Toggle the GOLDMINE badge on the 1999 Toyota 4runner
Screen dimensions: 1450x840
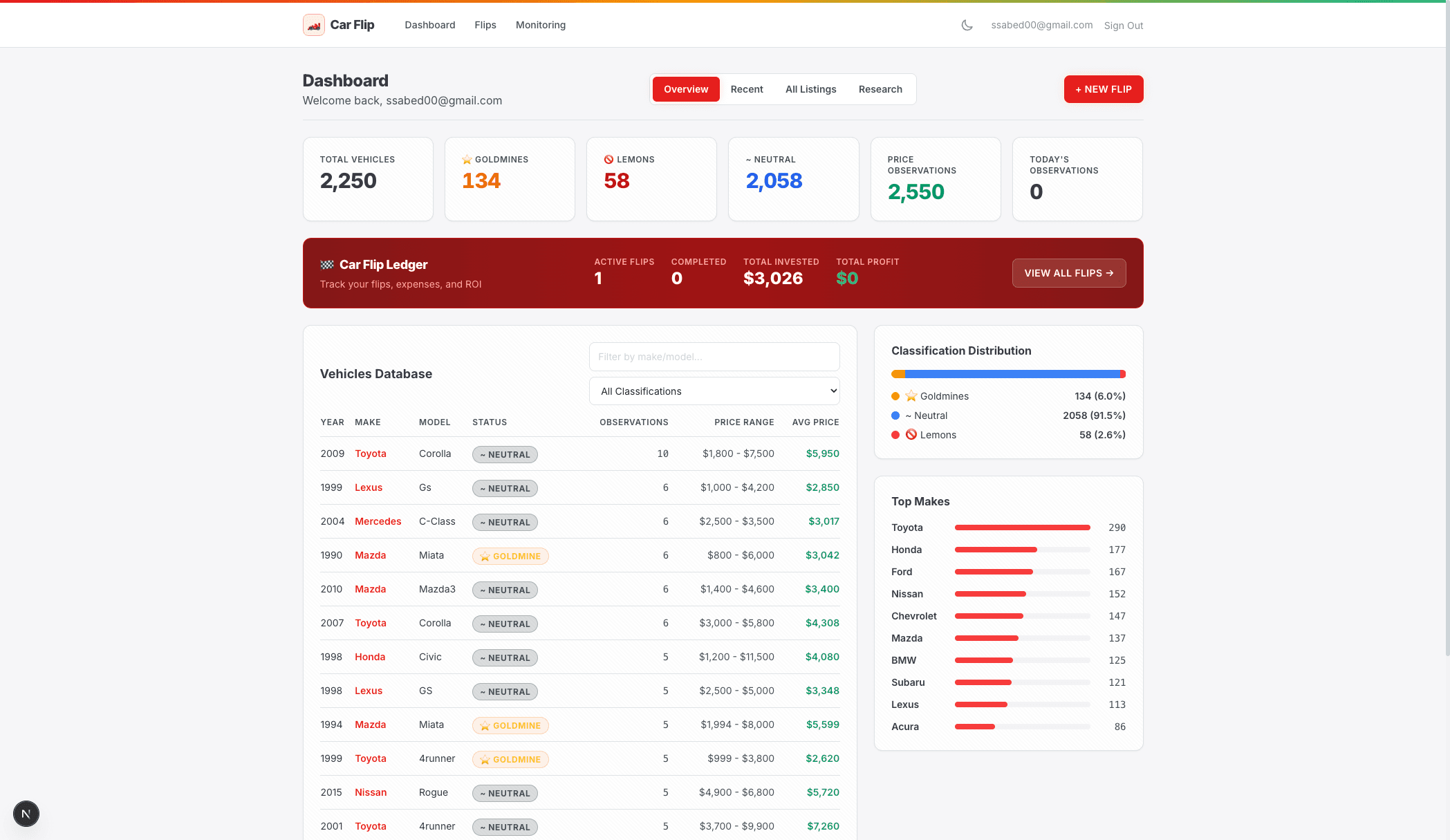[x=510, y=759]
